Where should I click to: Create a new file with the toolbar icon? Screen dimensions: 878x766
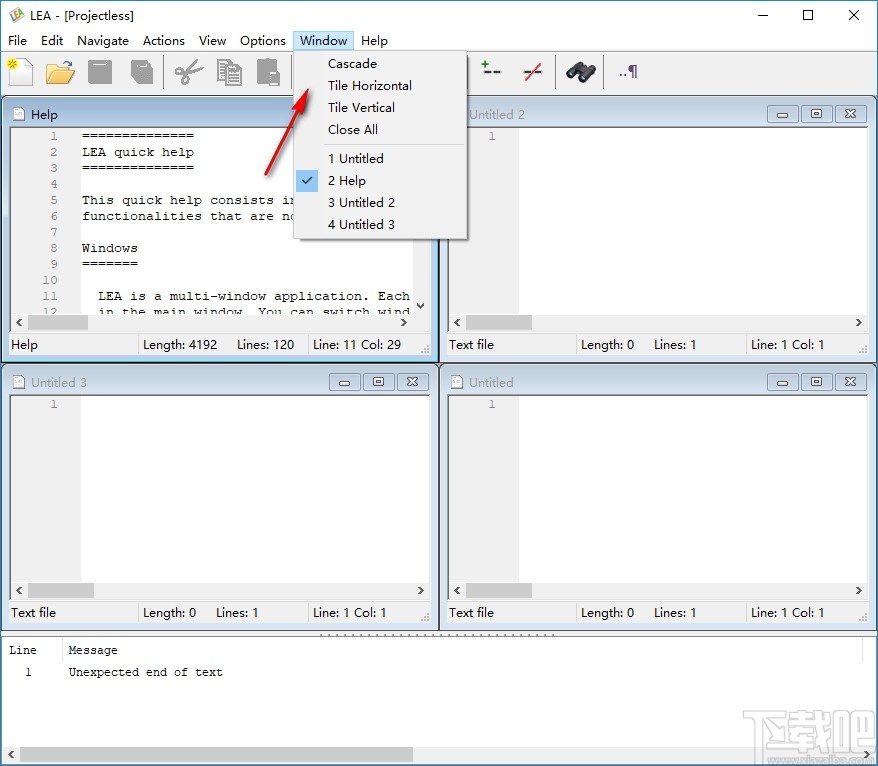coord(20,72)
